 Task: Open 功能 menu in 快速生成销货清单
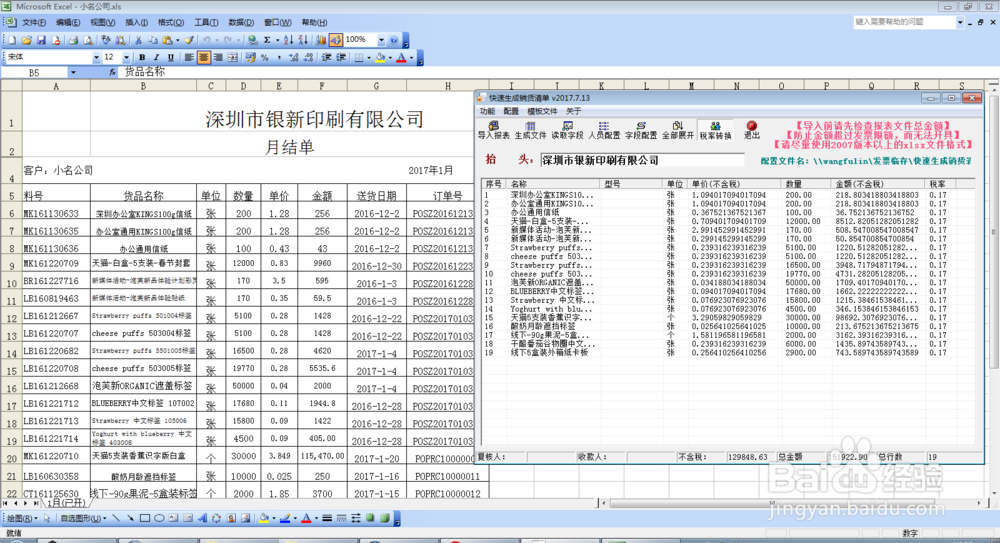tap(487, 111)
